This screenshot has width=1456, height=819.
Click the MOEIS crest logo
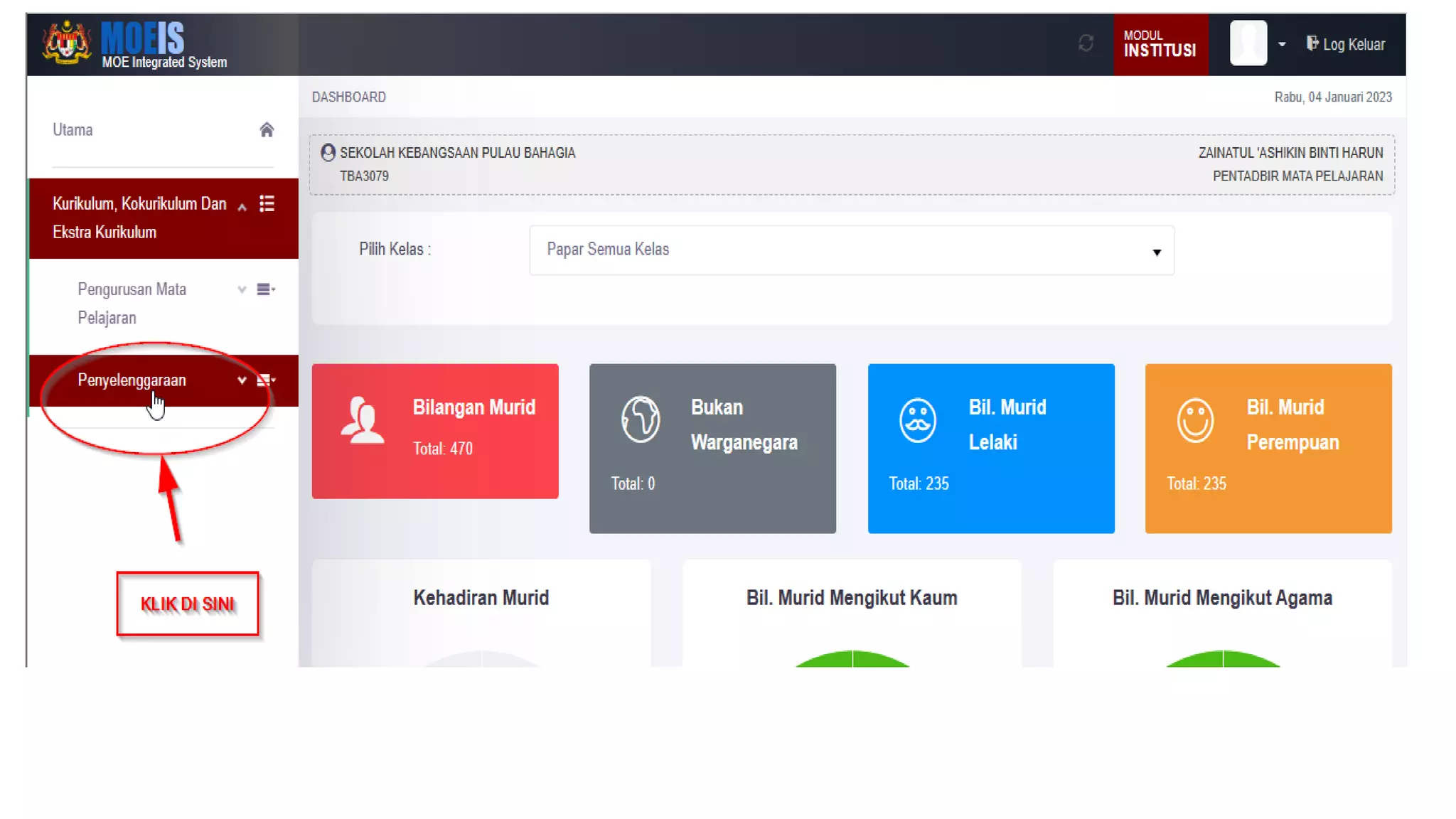pyautogui.click(x=66, y=43)
